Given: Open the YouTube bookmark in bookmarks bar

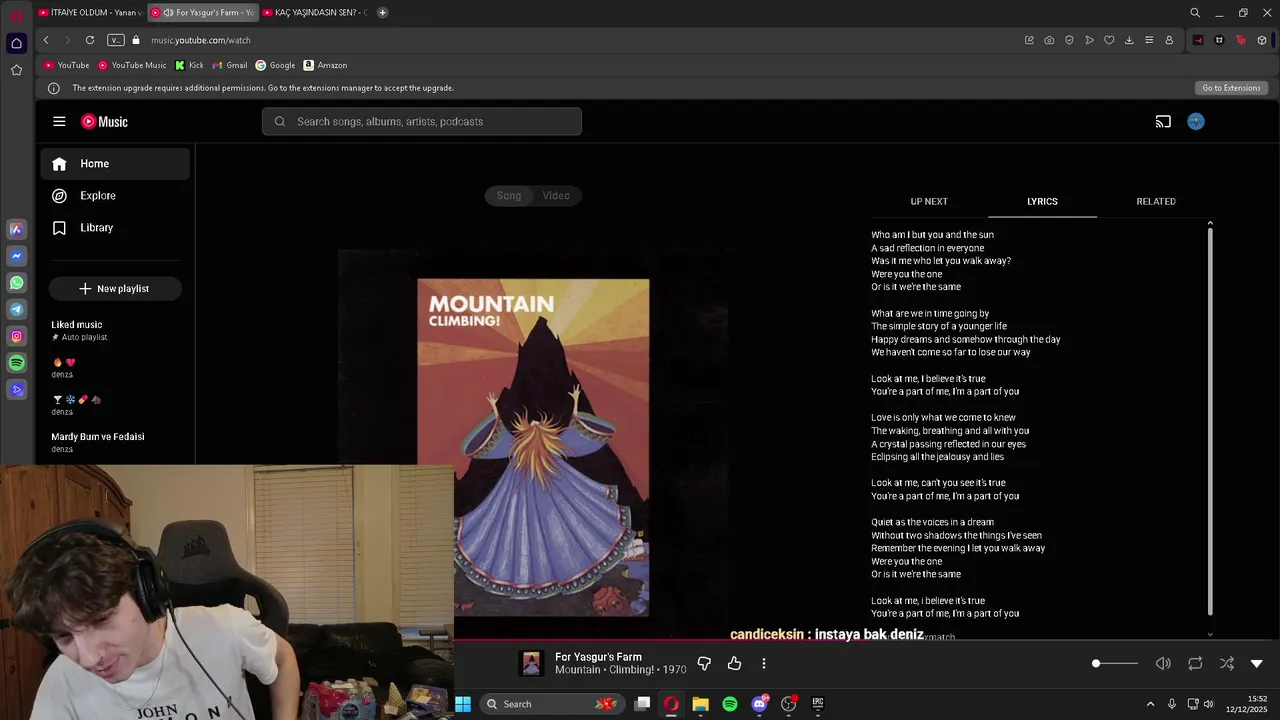Looking at the screenshot, I should [67, 65].
